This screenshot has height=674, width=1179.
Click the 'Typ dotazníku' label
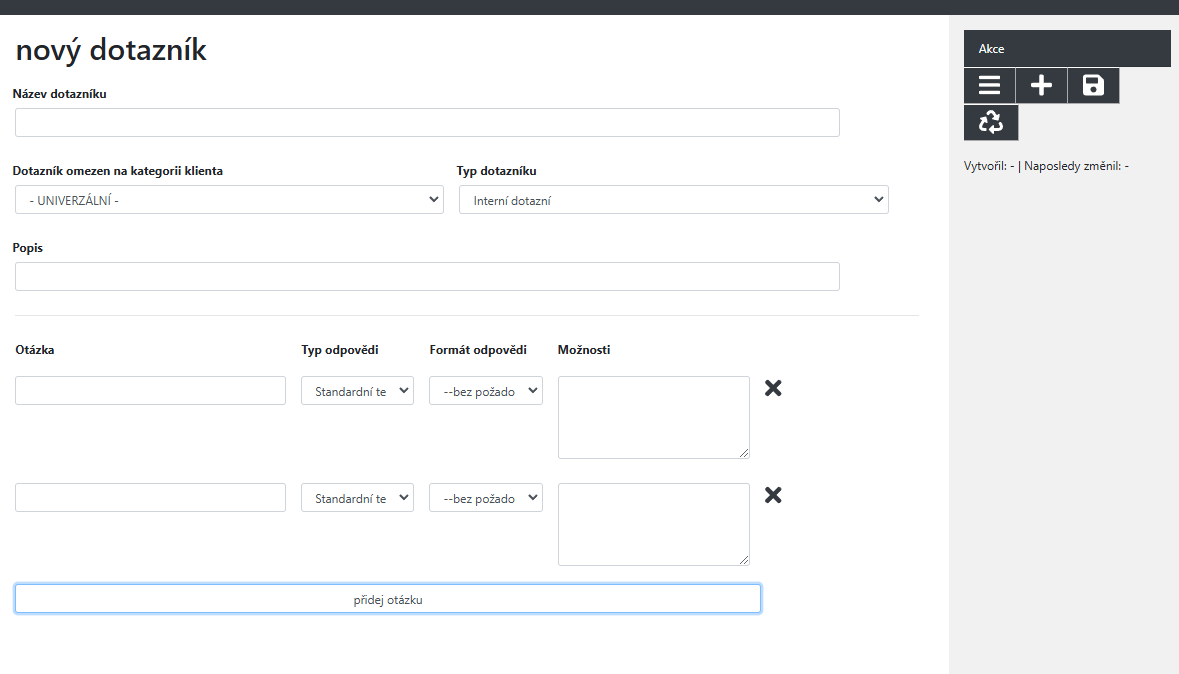(x=496, y=171)
